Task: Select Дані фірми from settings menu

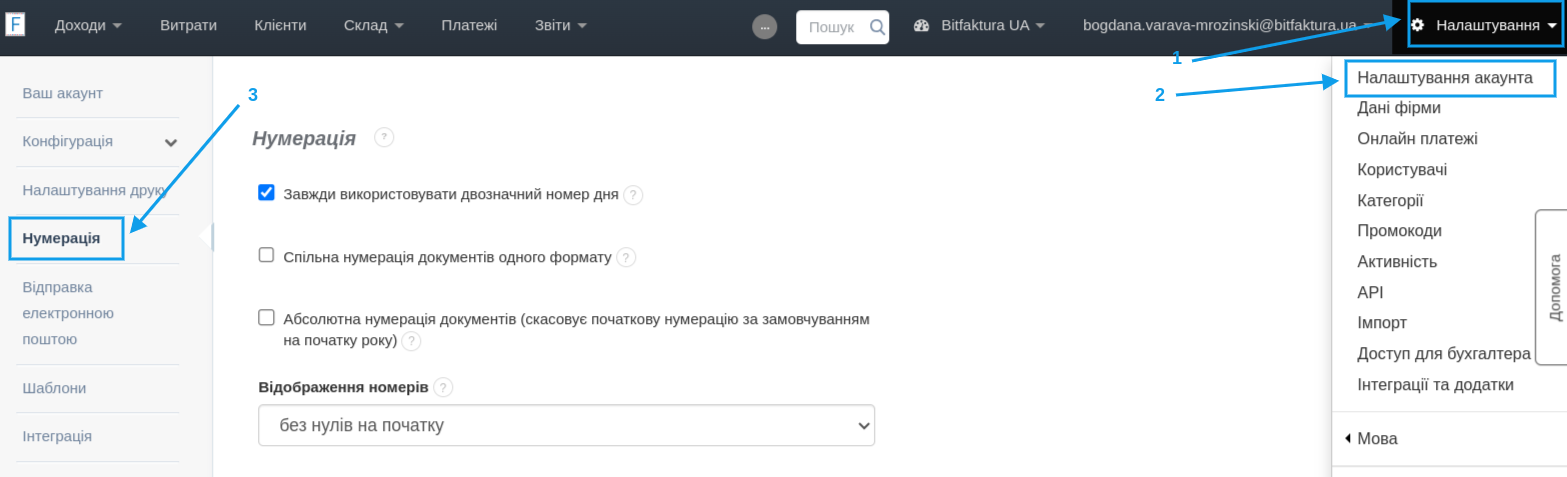Action: (1398, 108)
